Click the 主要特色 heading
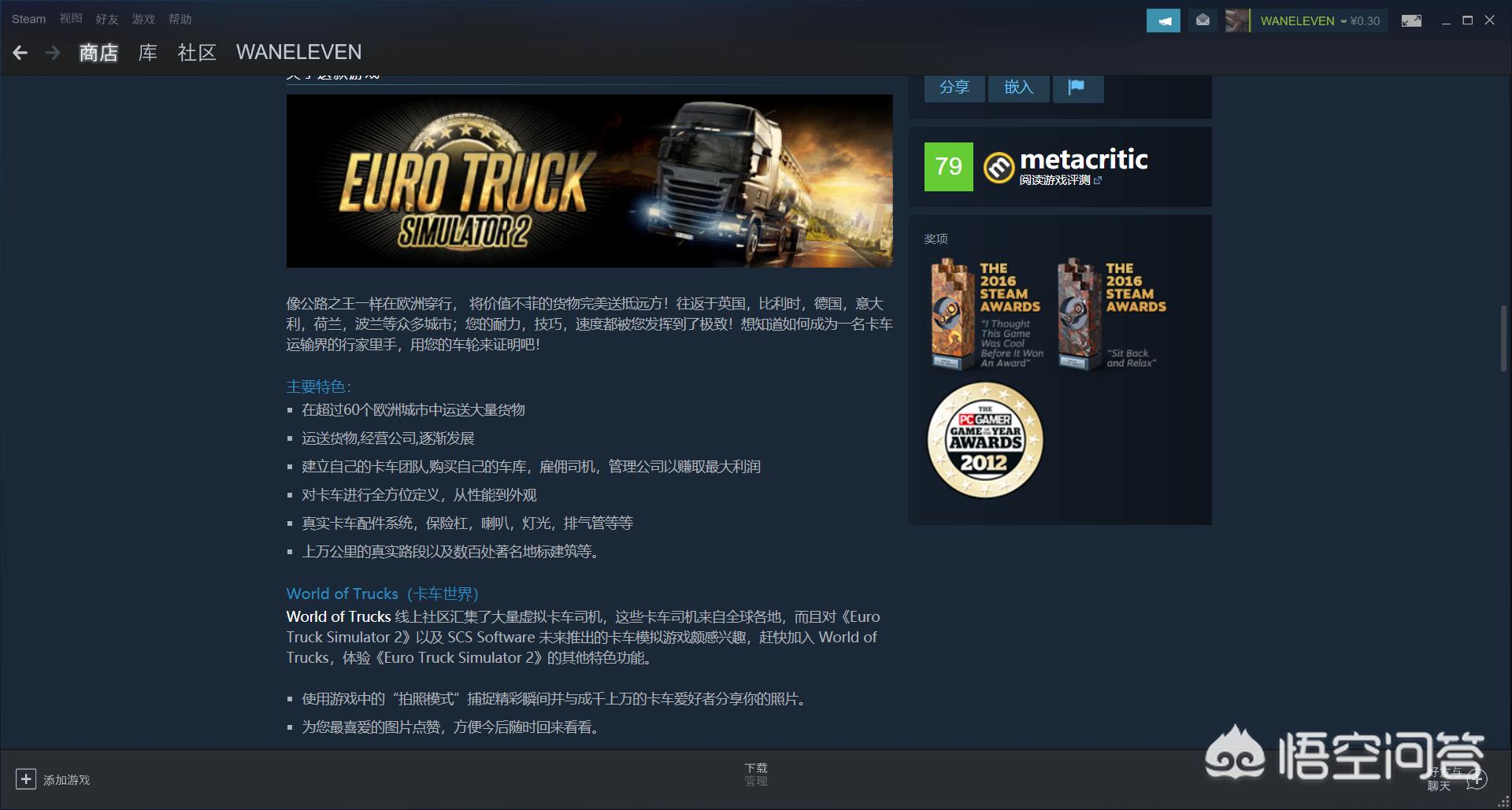The image size is (1512, 810). (319, 387)
